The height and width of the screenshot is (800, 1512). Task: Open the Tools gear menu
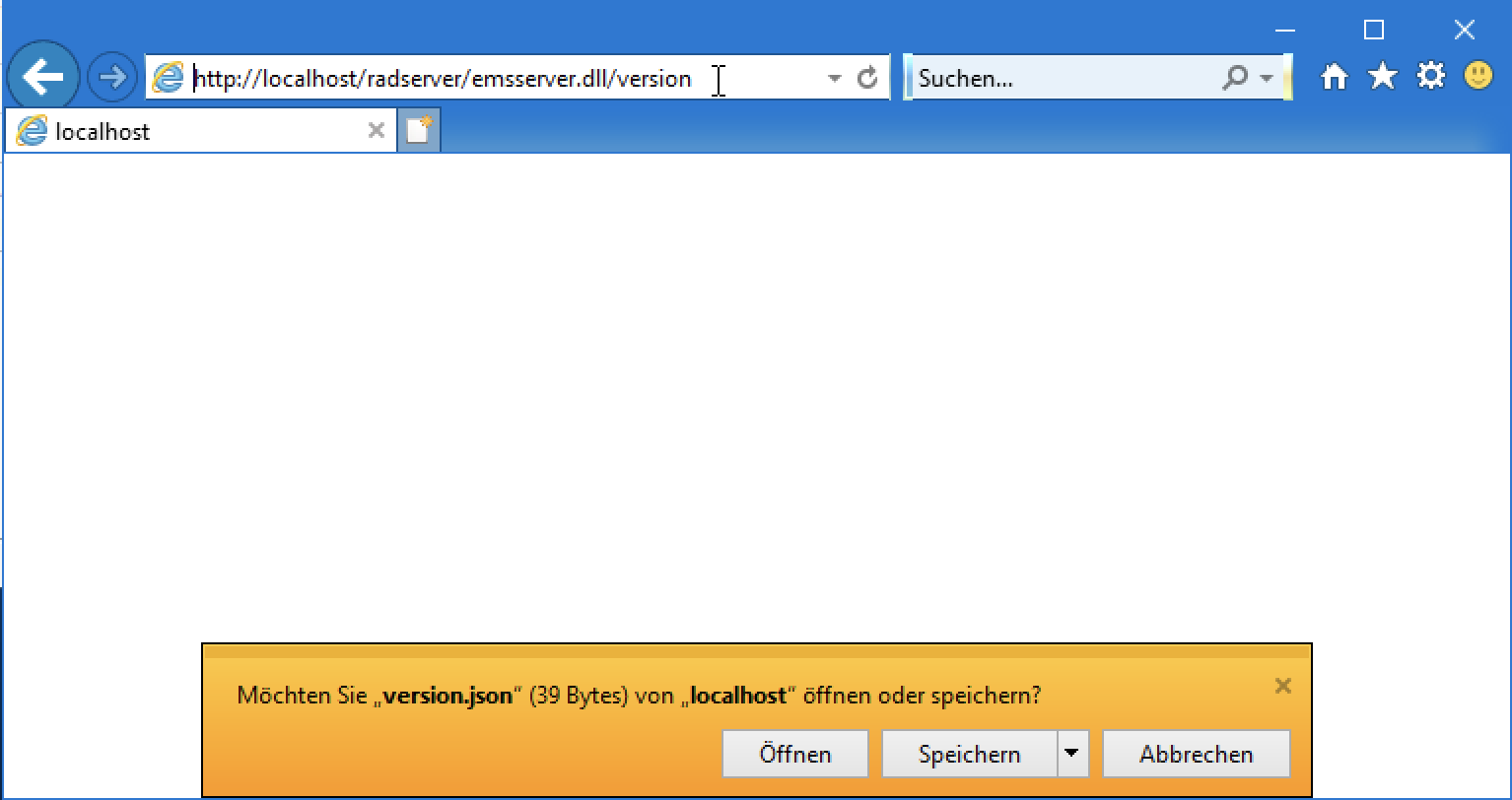[x=1430, y=77]
